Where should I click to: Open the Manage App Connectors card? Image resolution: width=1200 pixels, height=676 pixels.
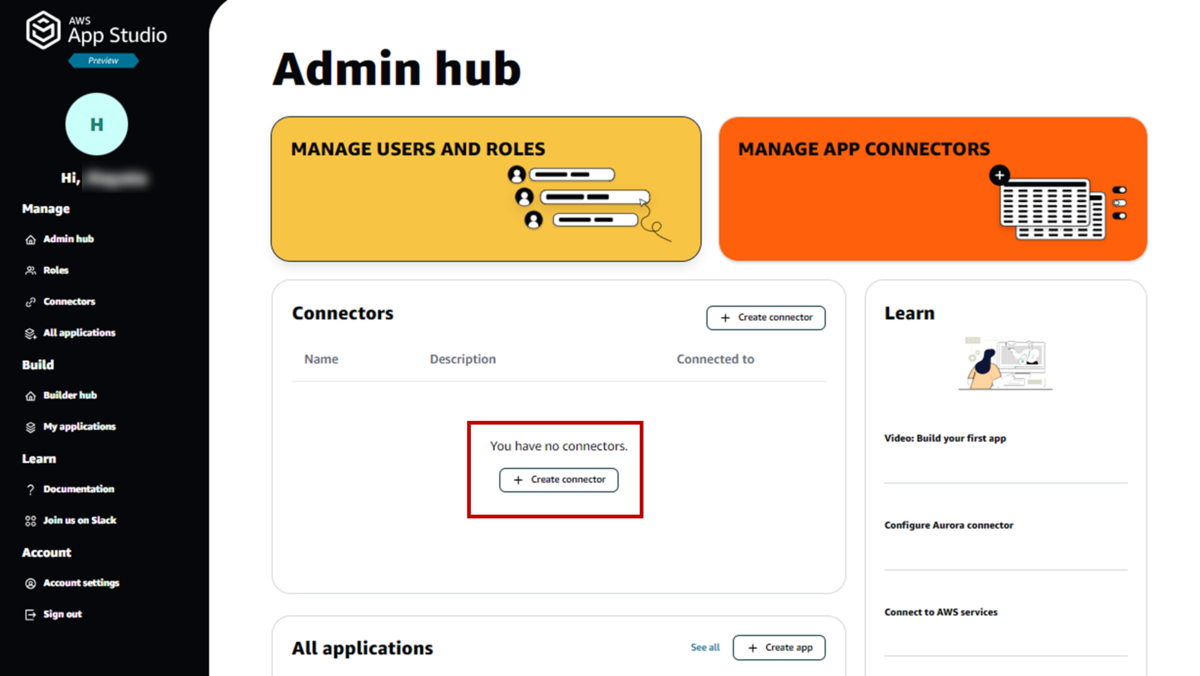click(933, 189)
